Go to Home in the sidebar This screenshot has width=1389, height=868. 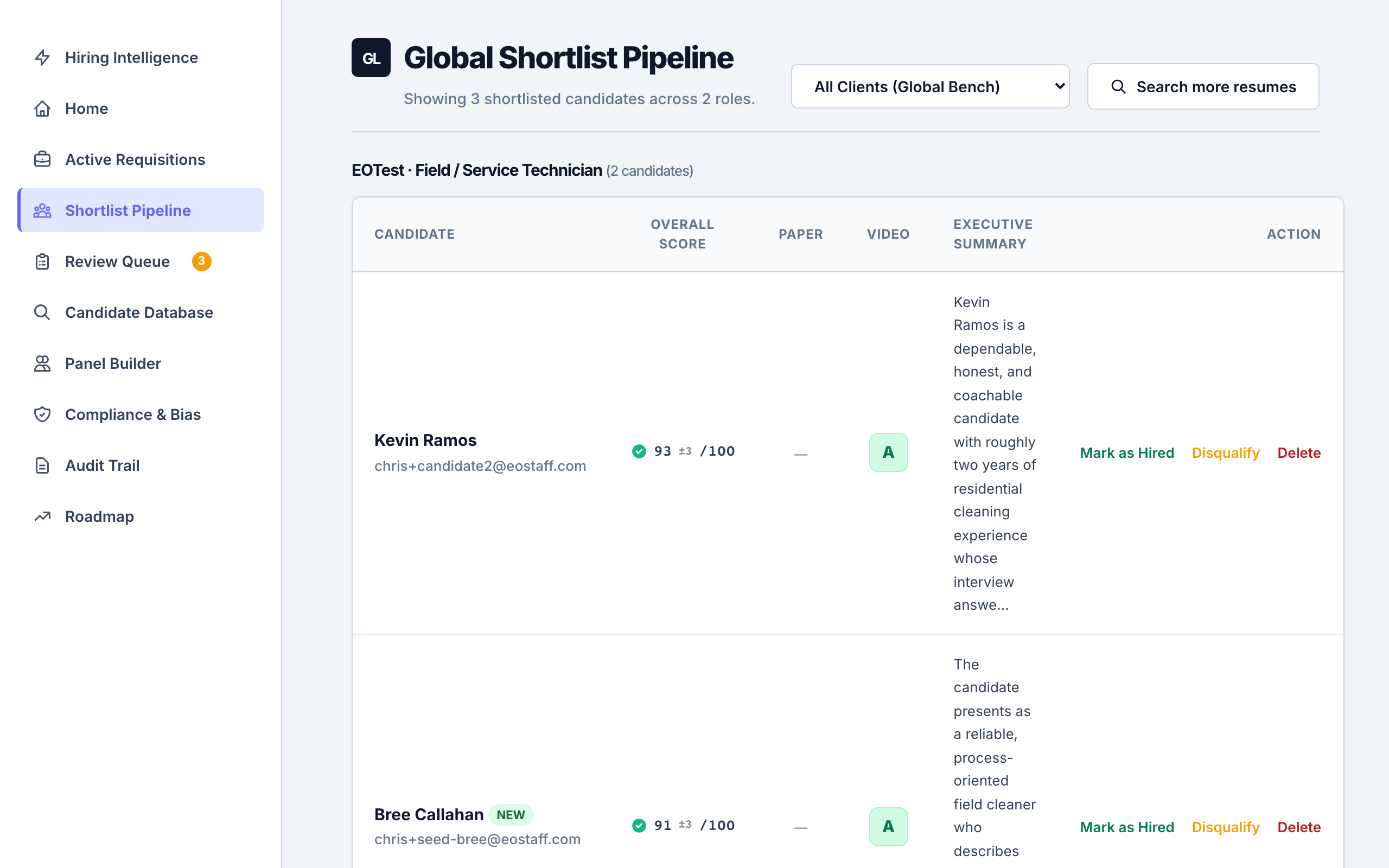click(x=141, y=108)
